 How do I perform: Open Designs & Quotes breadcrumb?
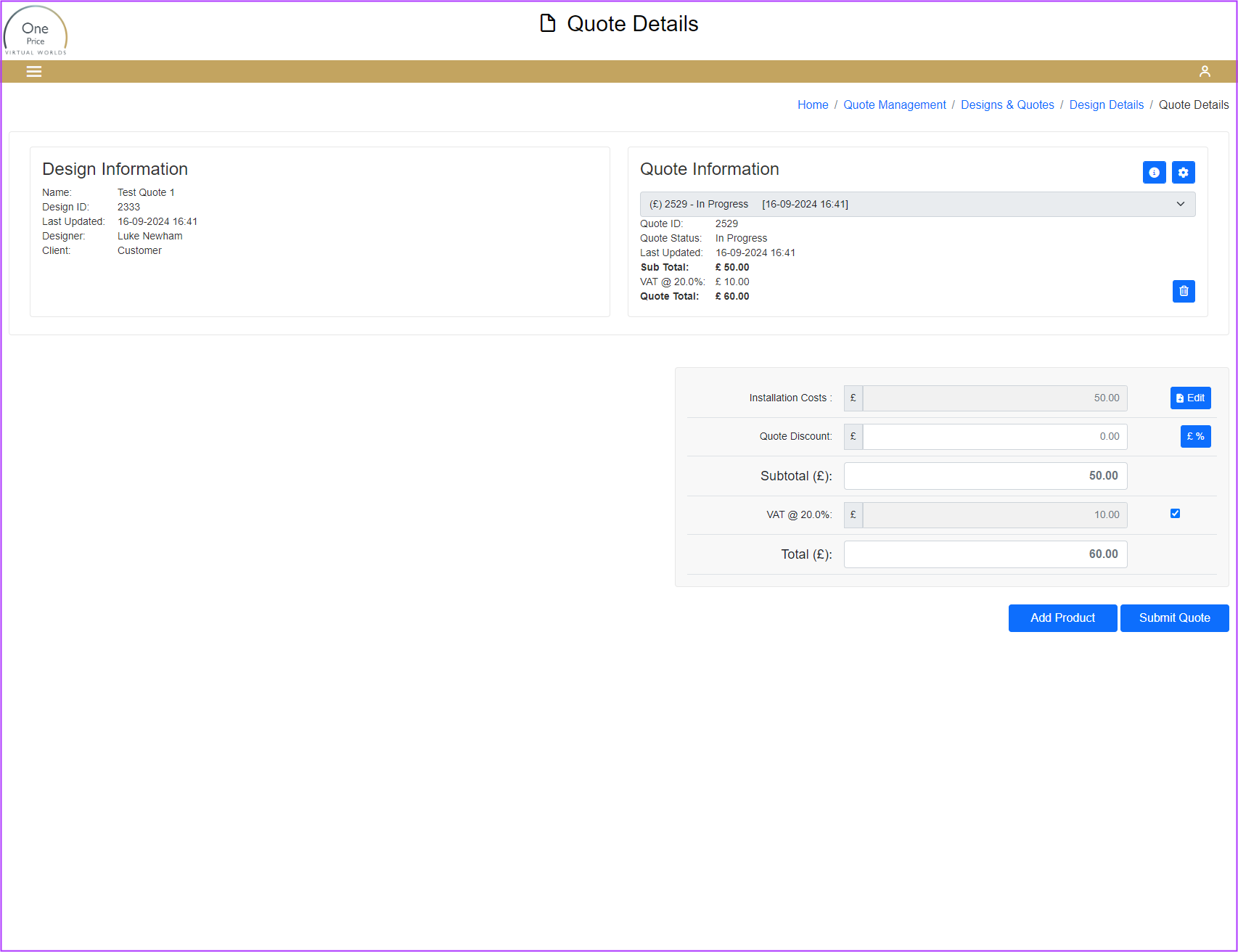pyautogui.click(x=1007, y=105)
